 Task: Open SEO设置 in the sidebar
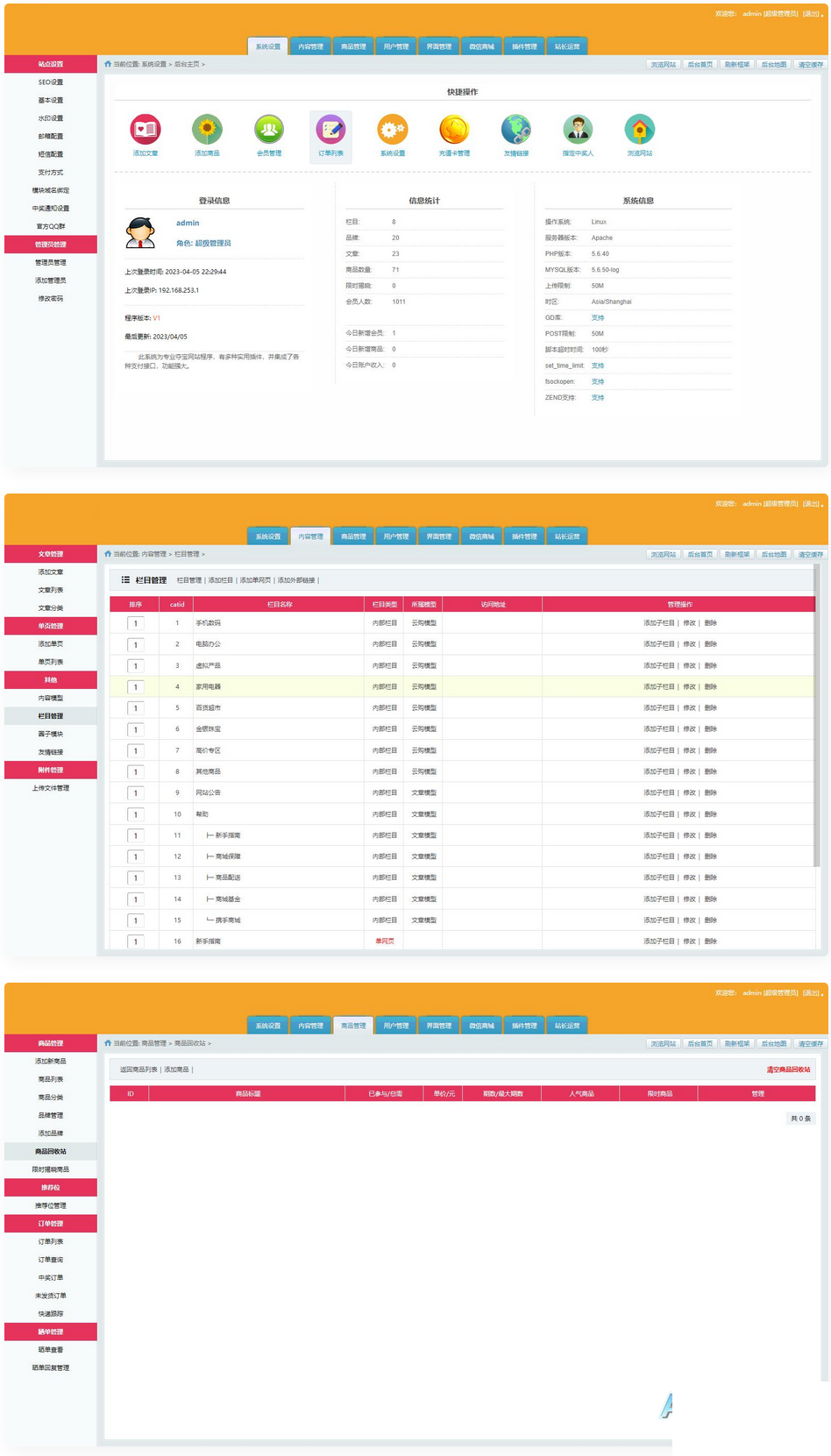51,82
